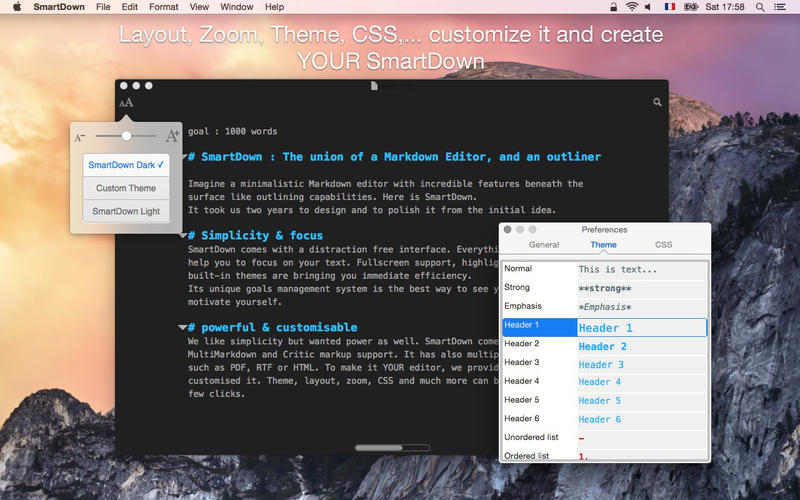
Task: Switch to the SmartDown Light theme
Action: [x=126, y=211]
